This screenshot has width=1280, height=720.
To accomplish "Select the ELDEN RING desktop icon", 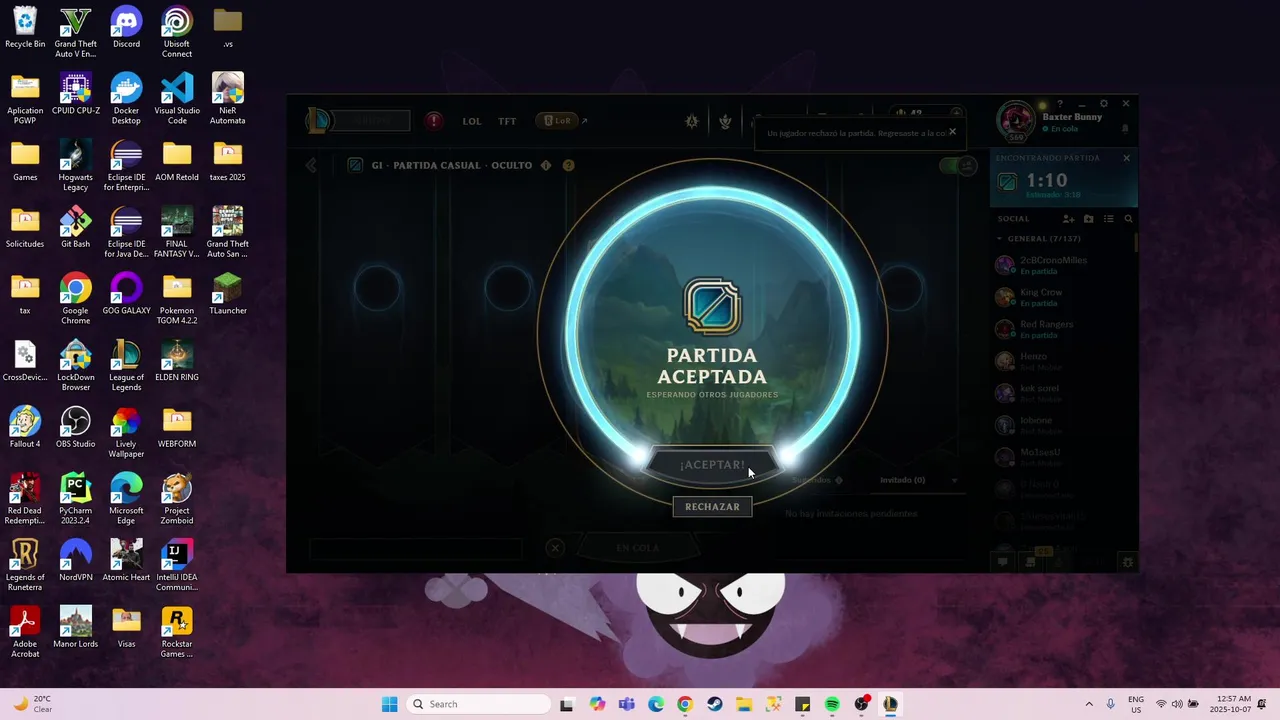I will [177, 361].
